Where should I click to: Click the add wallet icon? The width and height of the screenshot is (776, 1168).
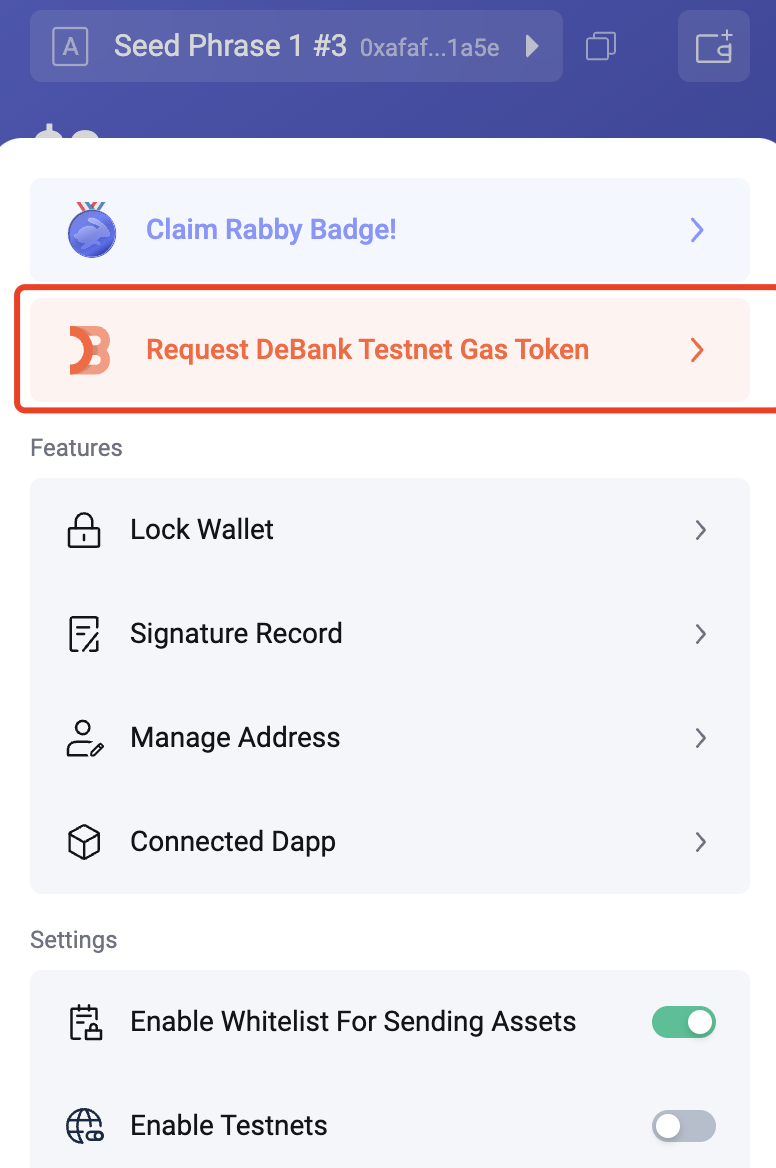(x=714, y=46)
